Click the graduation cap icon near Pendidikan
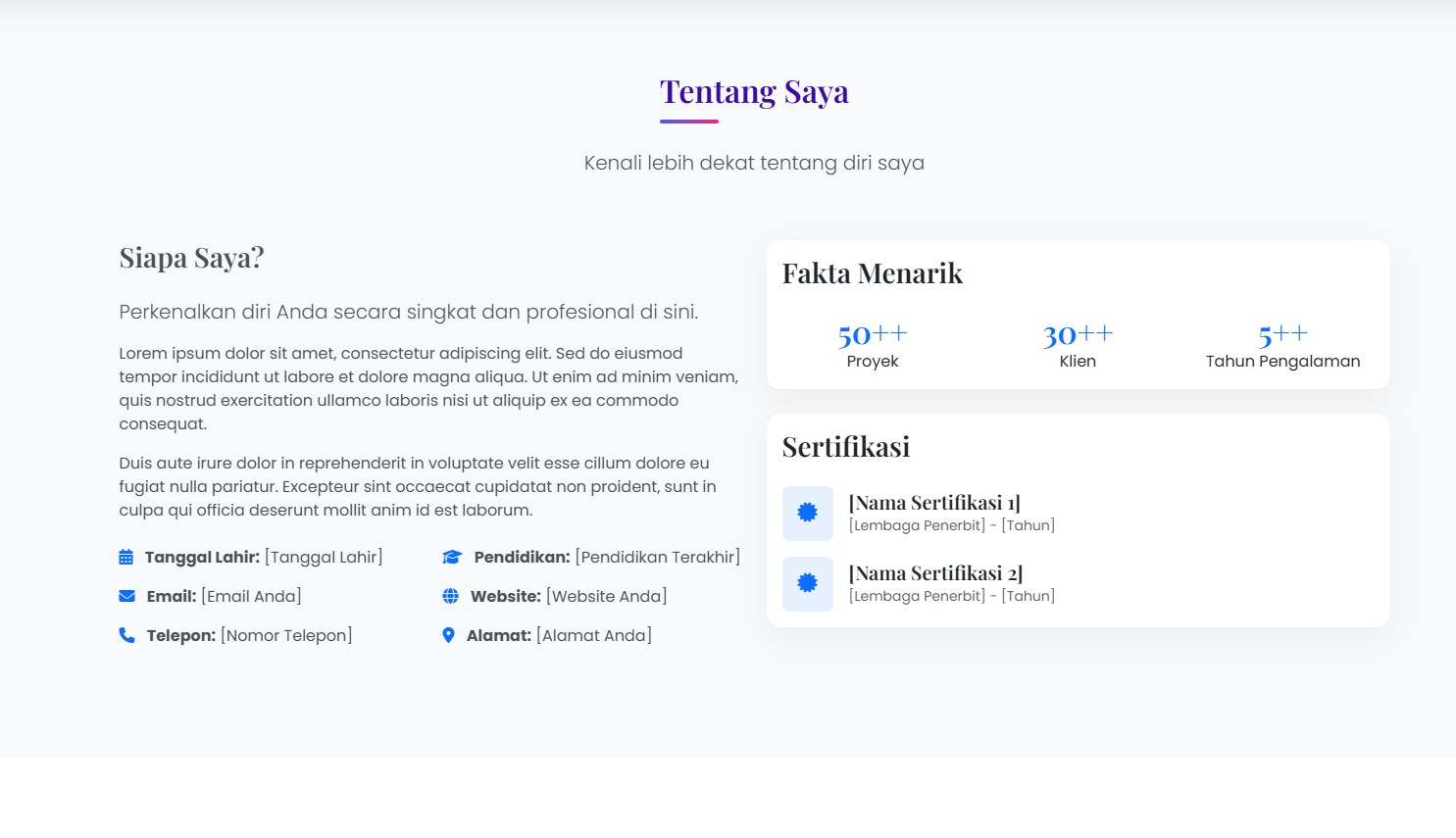 pos(451,557)
